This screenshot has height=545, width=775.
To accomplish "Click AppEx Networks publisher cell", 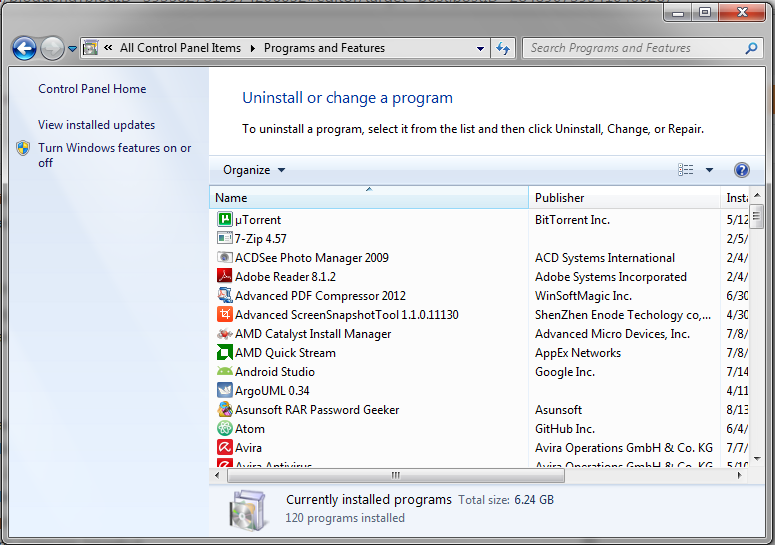I will [x=578, y=353].
